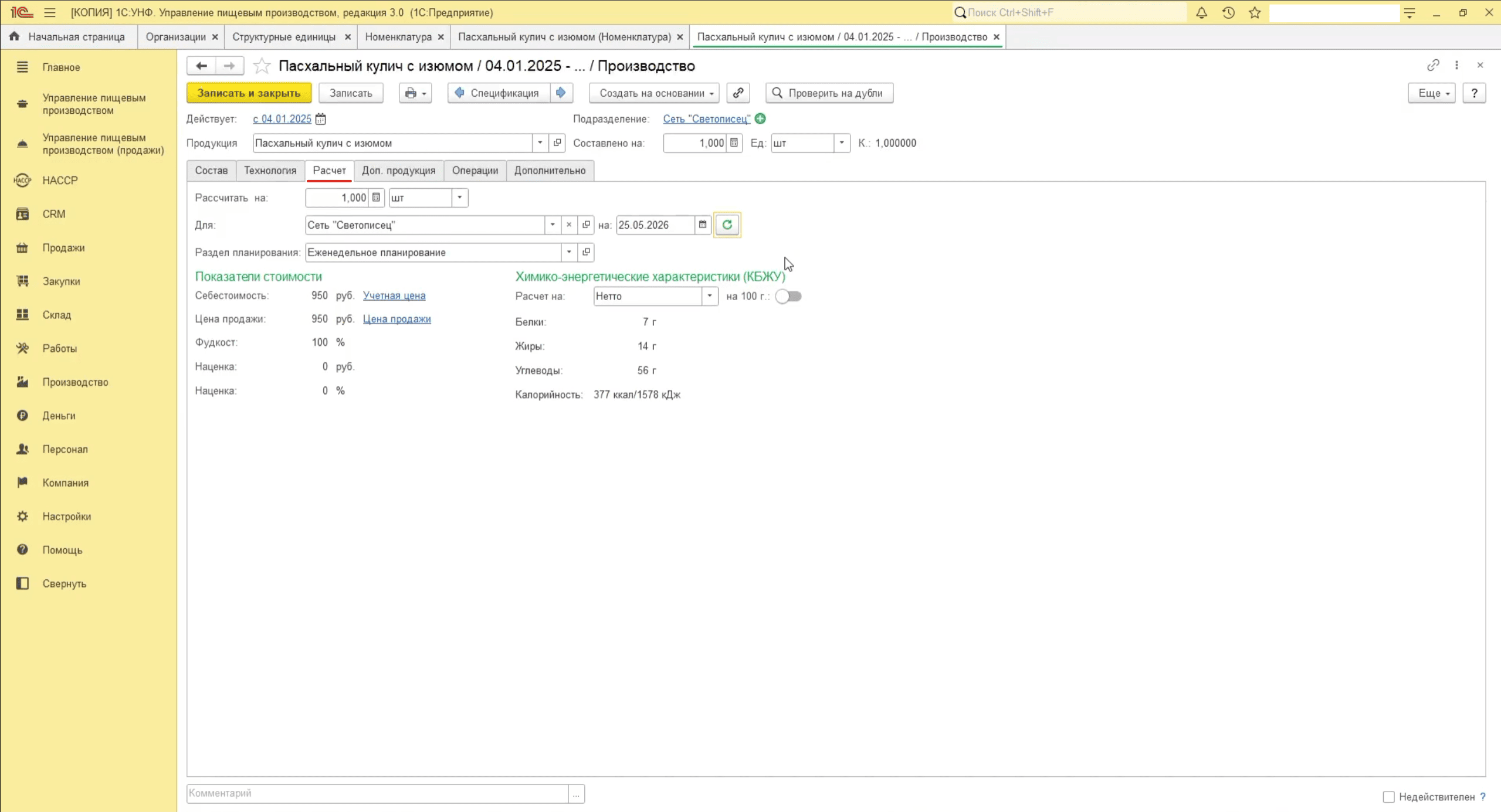This screenshot has height=812, width=1501.
Task: Open calendar for date 25.05.2026
Action: point(703,225)
